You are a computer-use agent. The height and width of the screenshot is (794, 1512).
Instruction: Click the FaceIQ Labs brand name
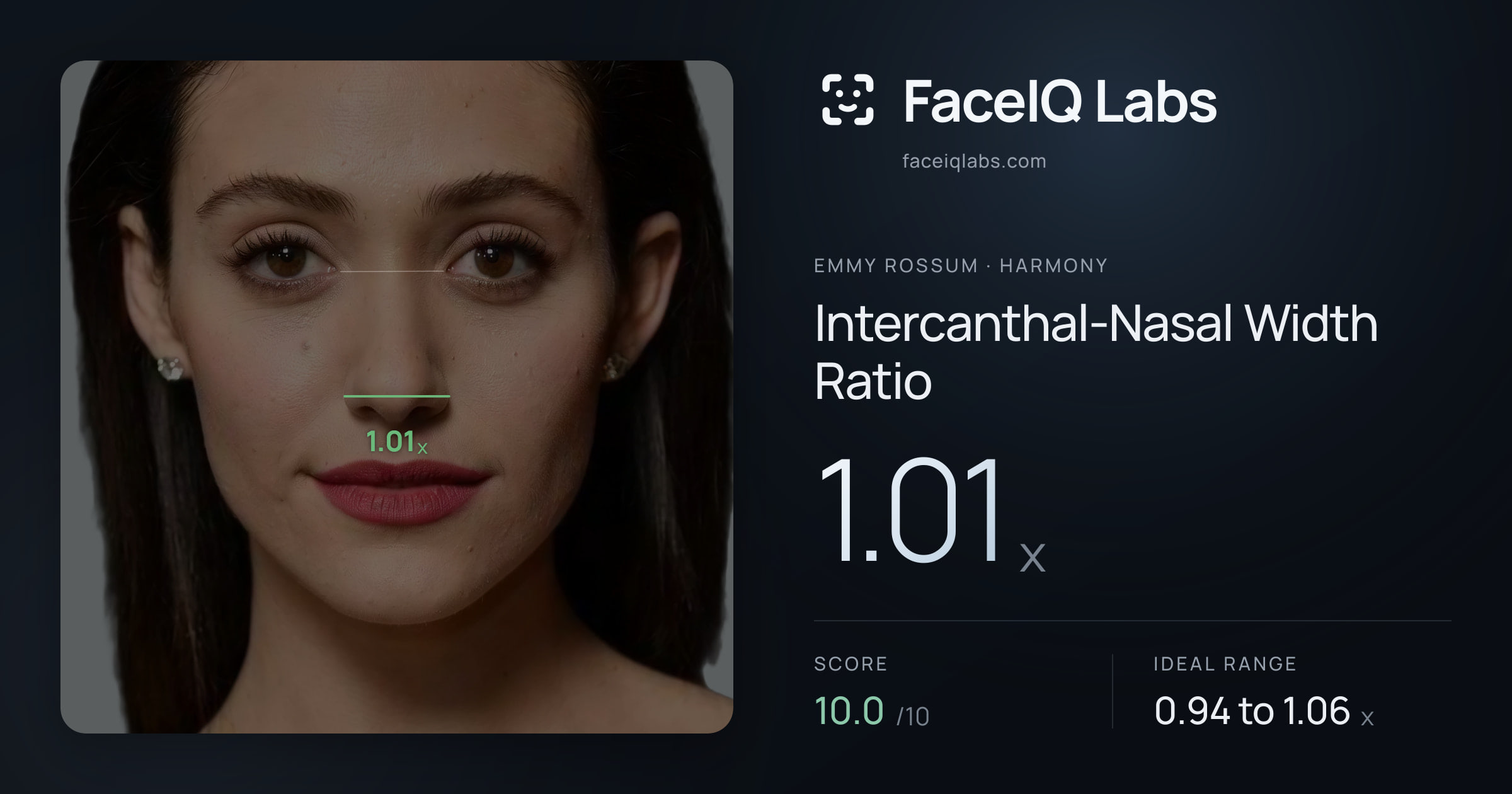[x=1060, y=101]
